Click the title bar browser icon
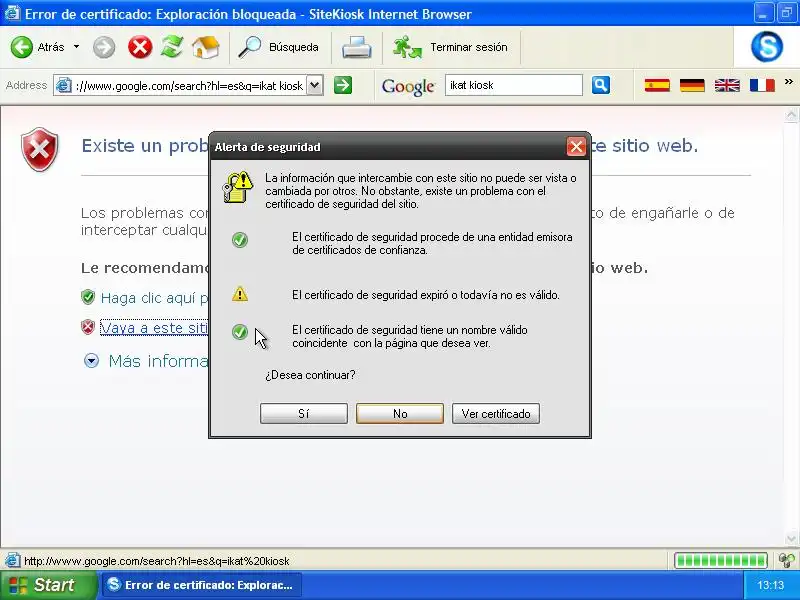This screenshot has width=800, height=600. (12, 13)
